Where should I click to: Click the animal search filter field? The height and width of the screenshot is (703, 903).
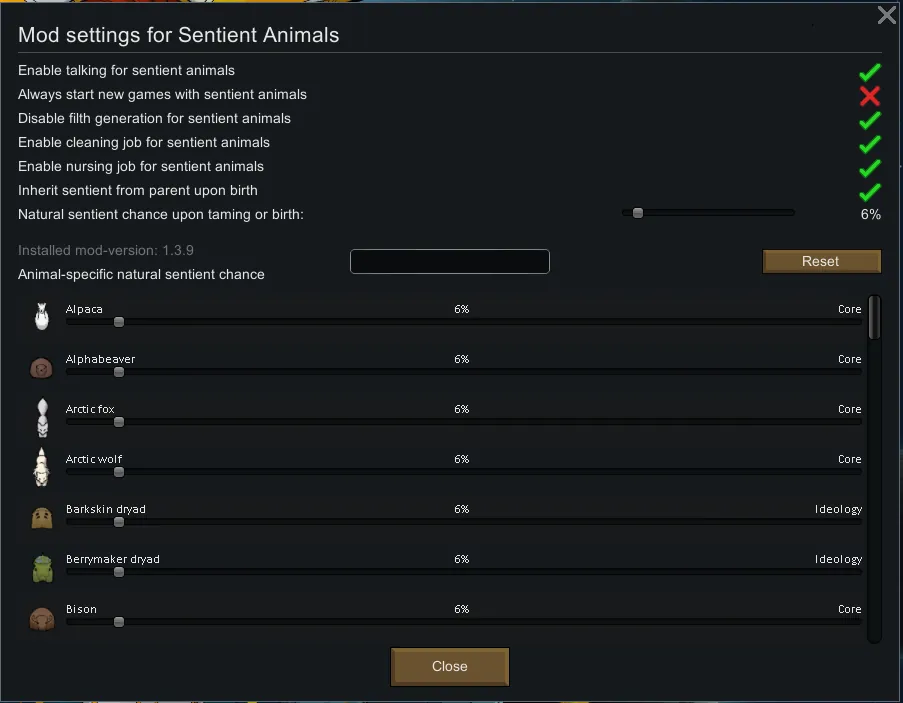(x=449, y=262)
